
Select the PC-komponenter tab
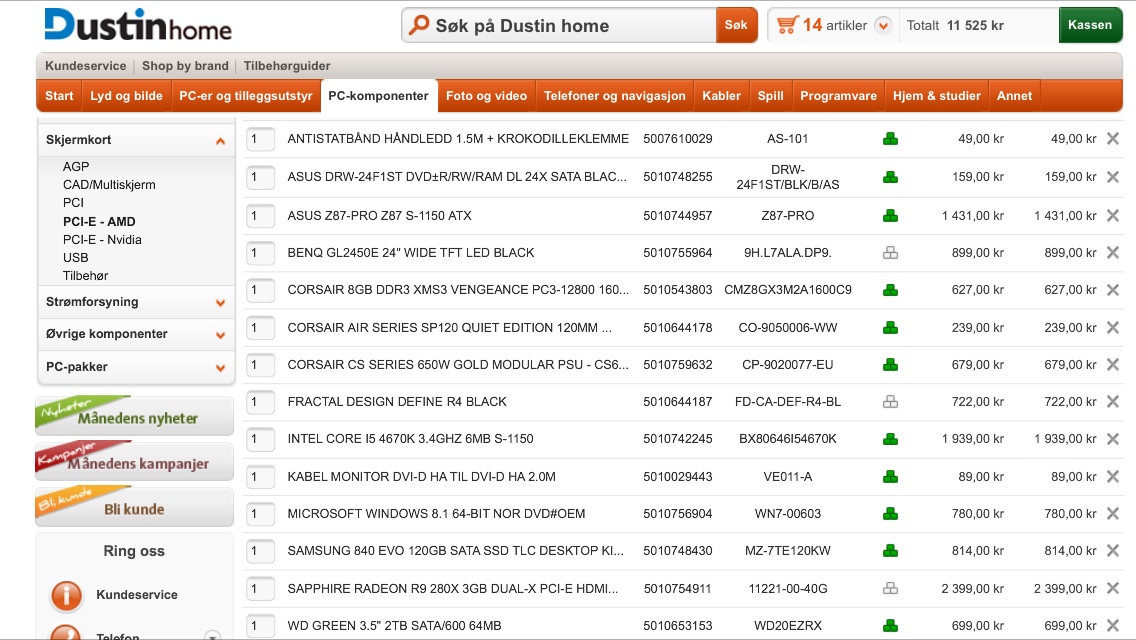tap(378, 96)
